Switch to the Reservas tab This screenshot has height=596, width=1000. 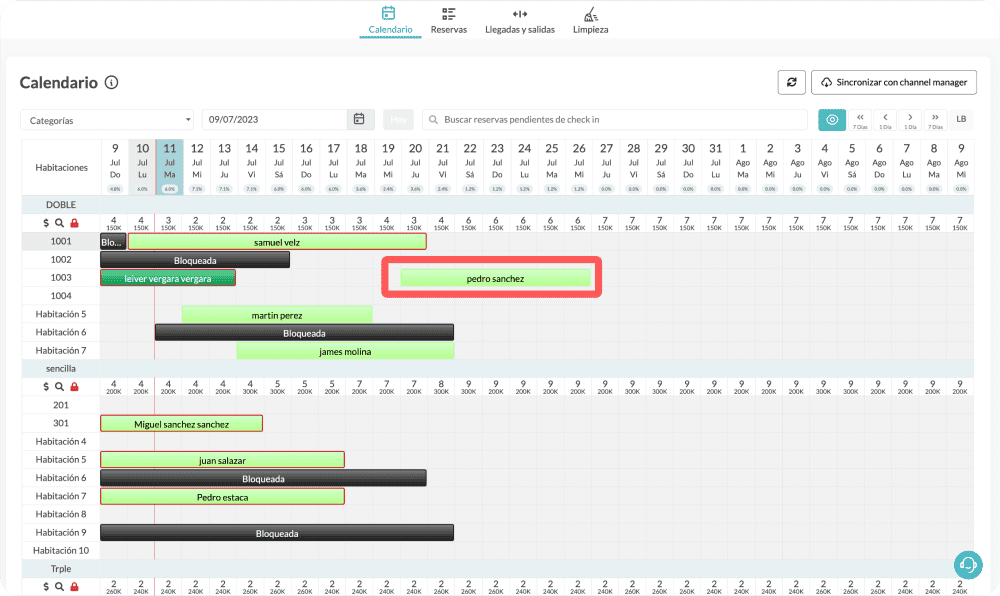click(448, 21)
